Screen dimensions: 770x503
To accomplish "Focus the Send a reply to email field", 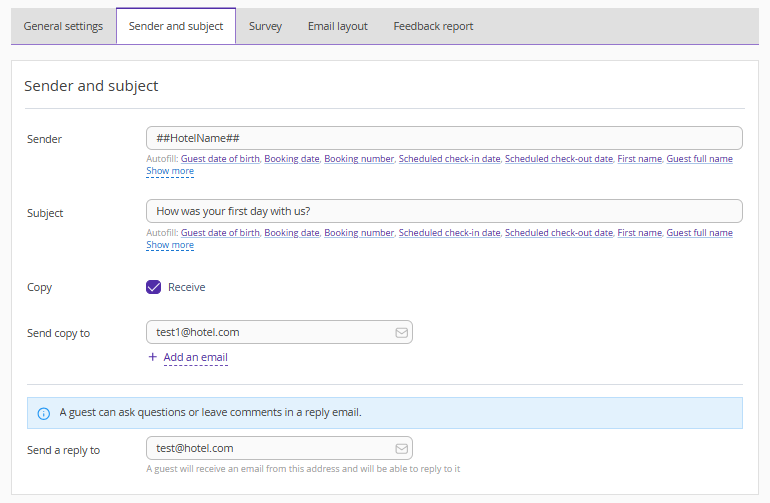I will point(270,448).
